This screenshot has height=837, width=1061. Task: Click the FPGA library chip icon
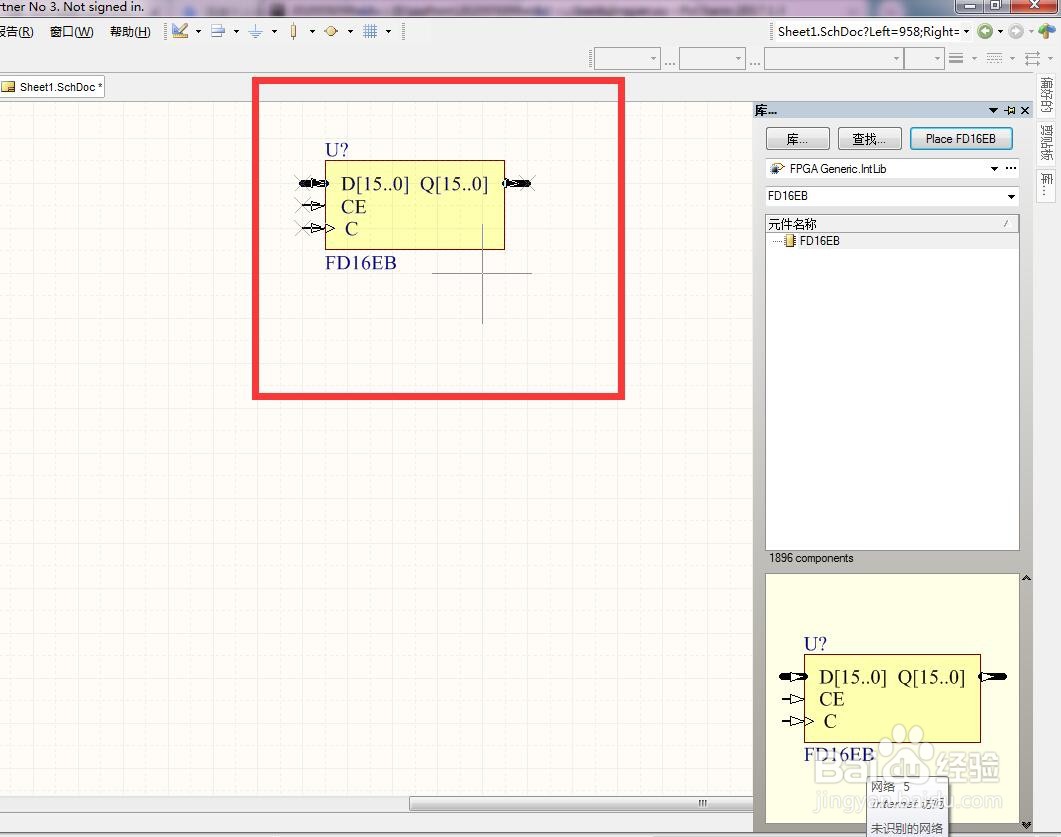pos(777,168)
